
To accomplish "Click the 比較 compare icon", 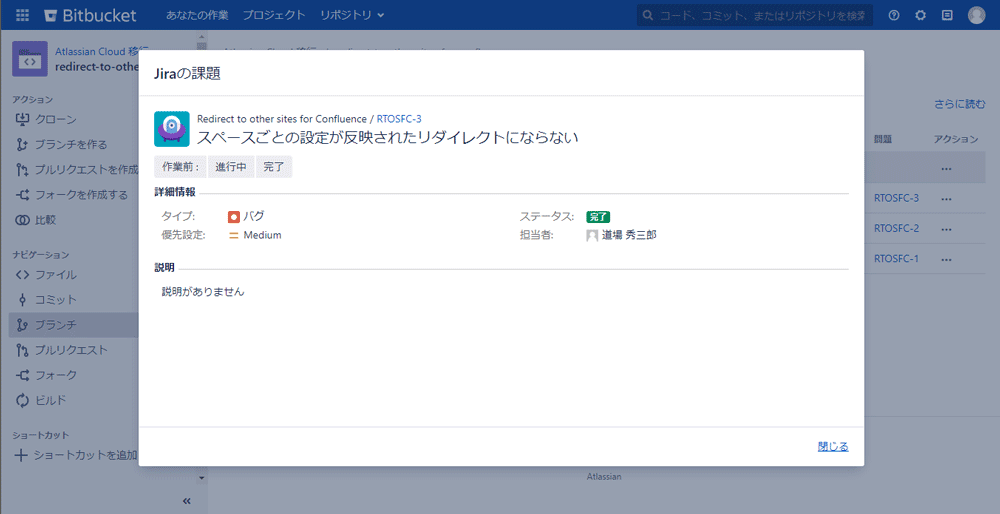I will point(22,220).
